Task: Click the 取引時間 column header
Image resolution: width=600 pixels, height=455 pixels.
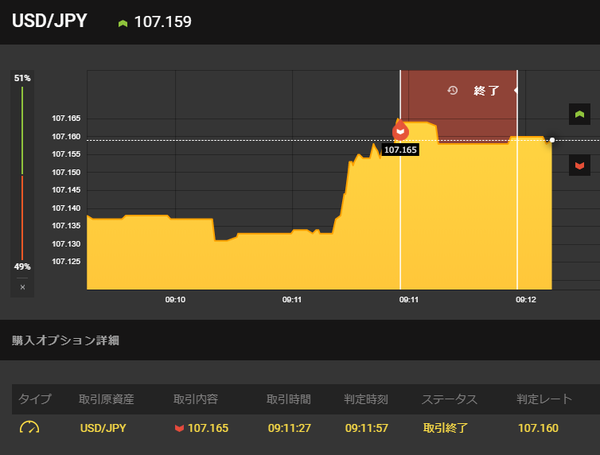Action: (289, 399)
